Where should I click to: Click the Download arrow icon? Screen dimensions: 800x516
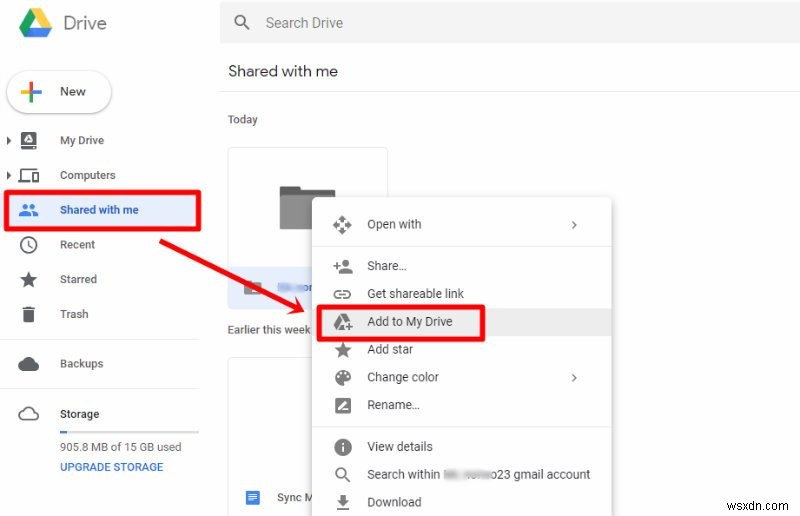343,502
